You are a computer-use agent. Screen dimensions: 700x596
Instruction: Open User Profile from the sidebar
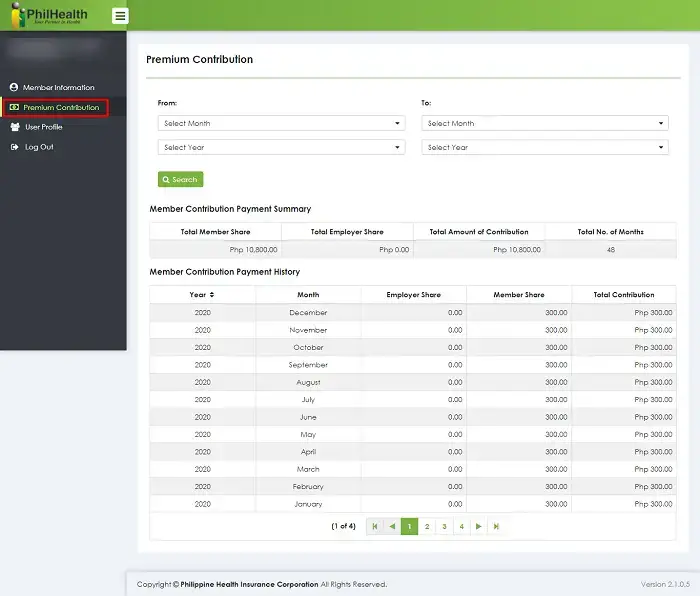[43, 127]
